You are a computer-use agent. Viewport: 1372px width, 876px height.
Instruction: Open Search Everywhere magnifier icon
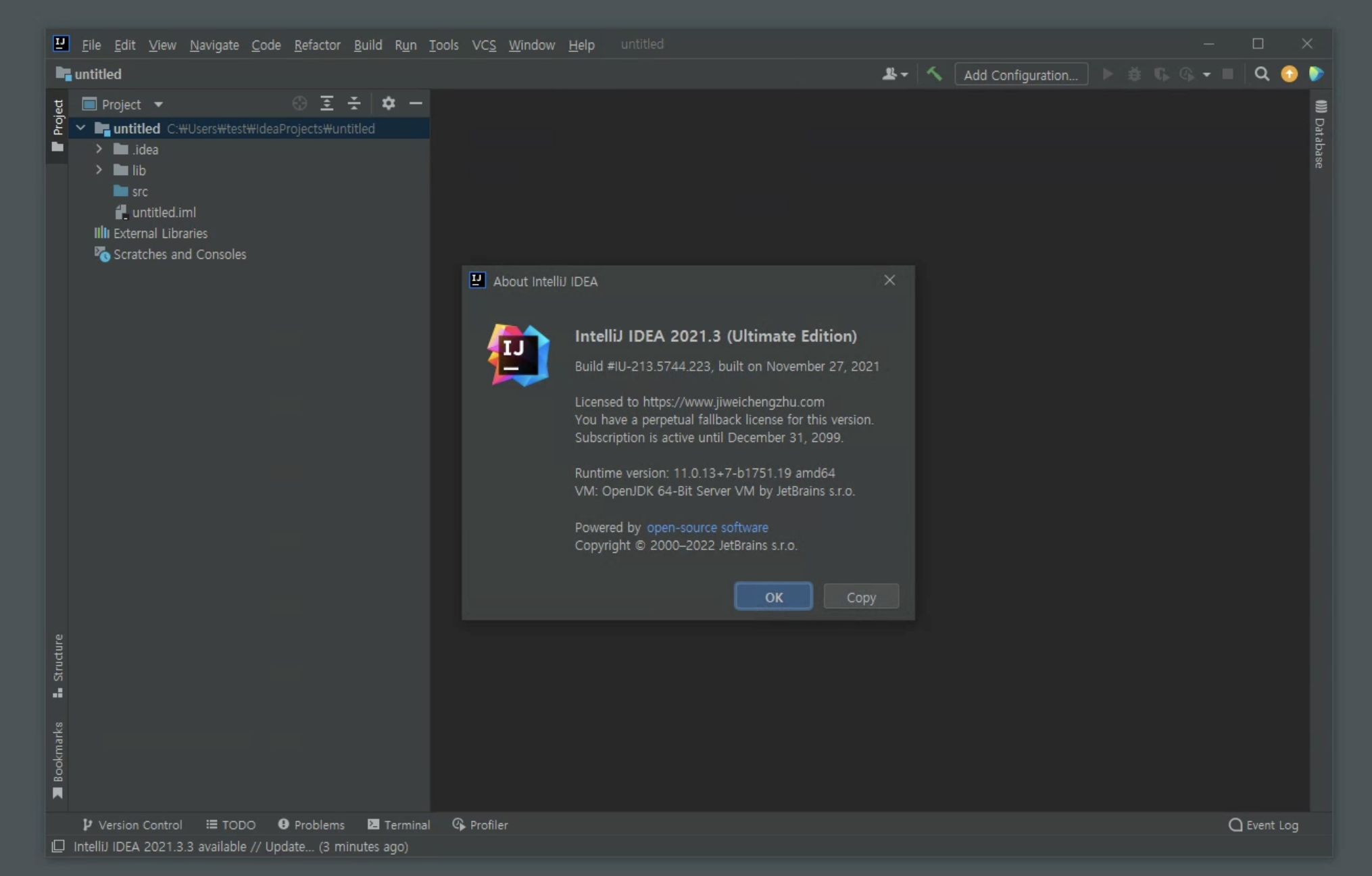click(1261, 74)
